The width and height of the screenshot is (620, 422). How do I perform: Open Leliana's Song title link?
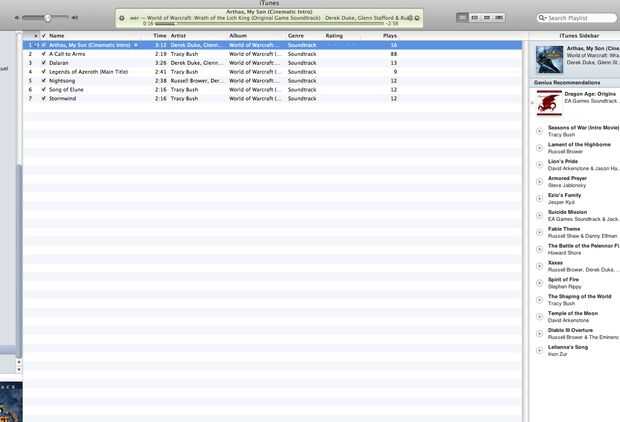(568, 347)
